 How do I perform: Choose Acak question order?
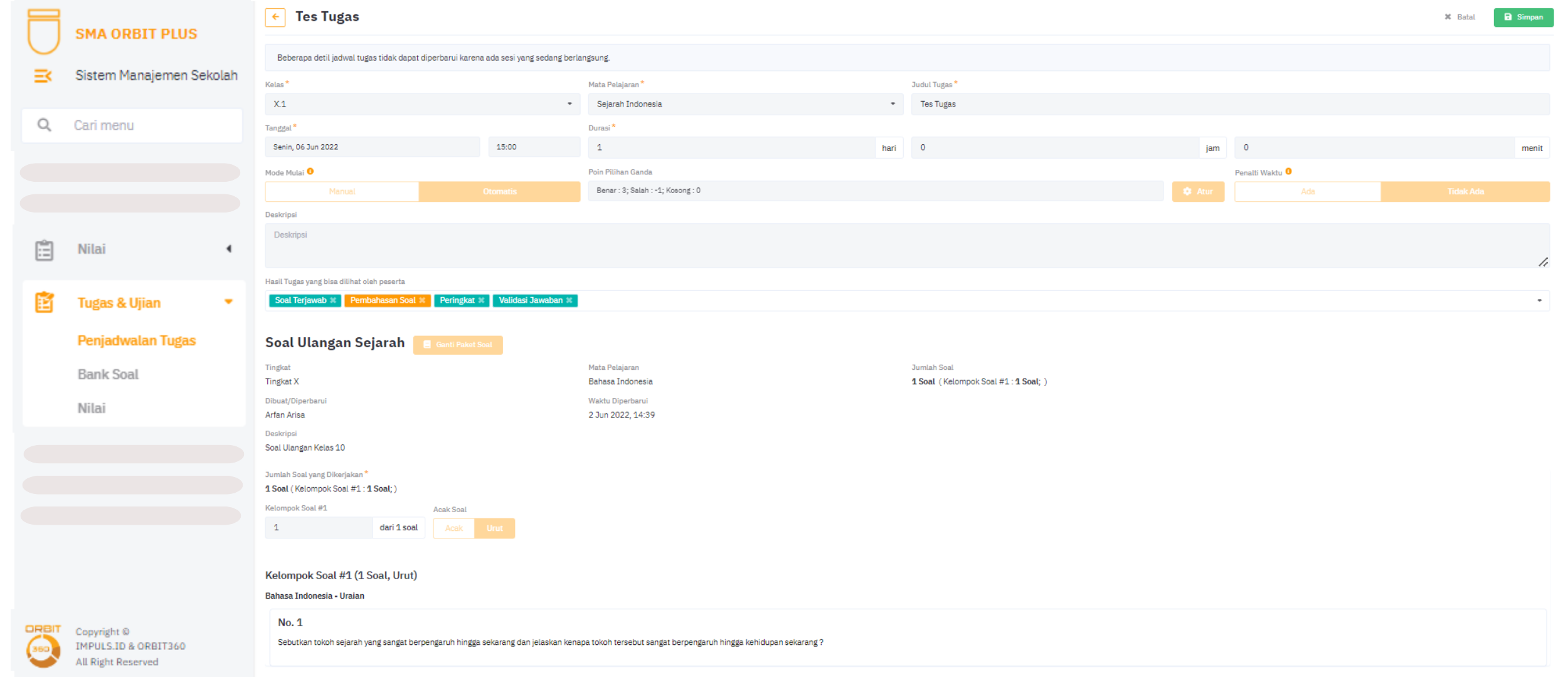453,528
